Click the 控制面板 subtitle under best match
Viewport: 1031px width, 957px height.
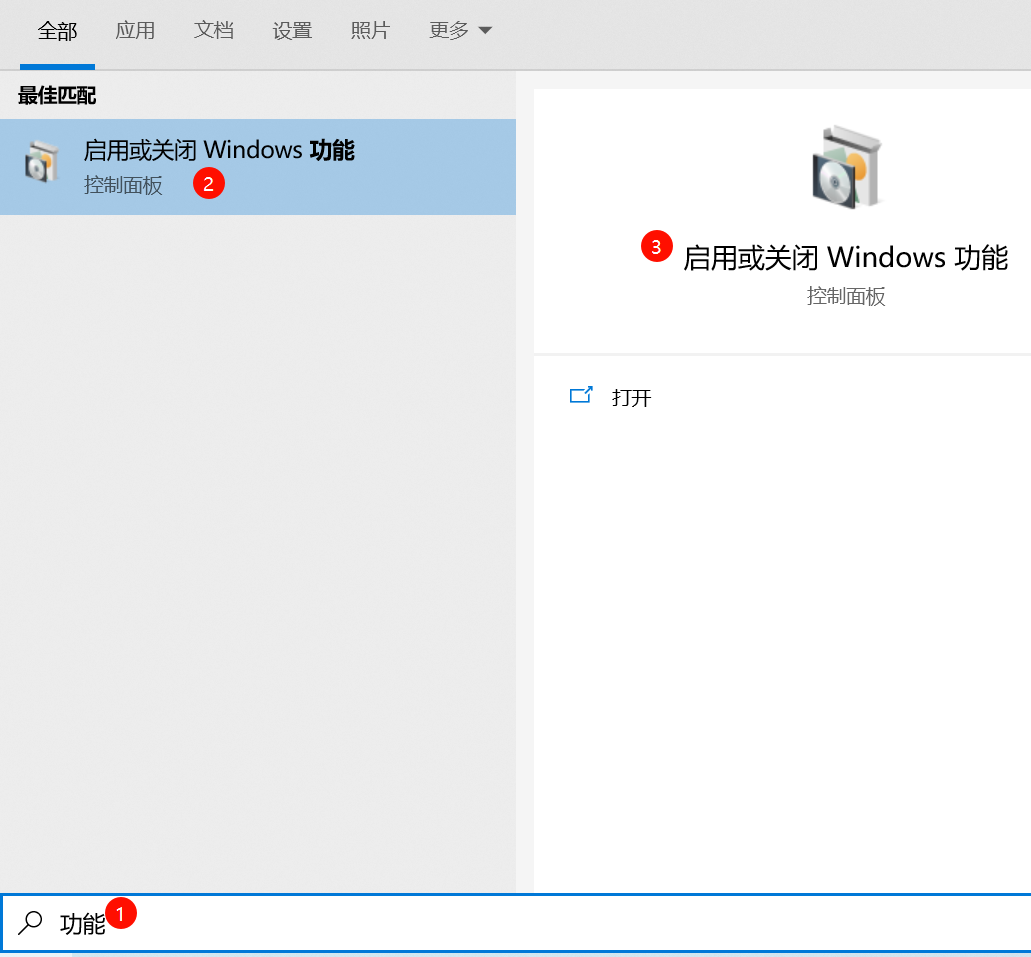[123, 184]
